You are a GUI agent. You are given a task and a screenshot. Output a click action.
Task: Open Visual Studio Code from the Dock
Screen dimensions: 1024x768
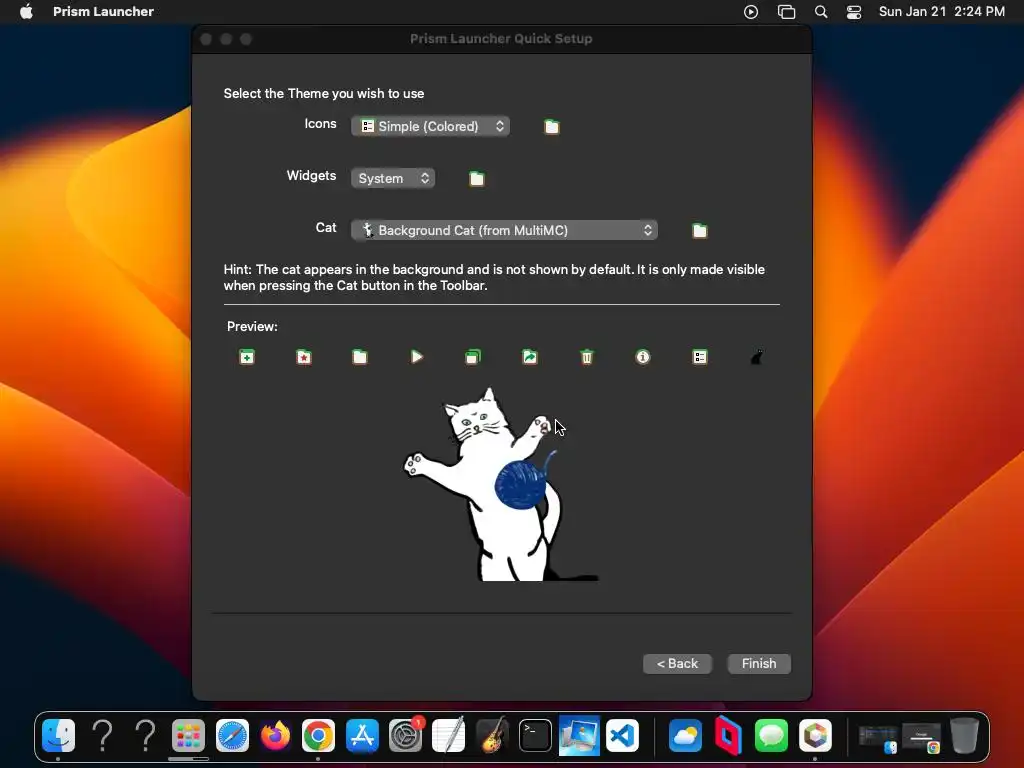point(622,736)
